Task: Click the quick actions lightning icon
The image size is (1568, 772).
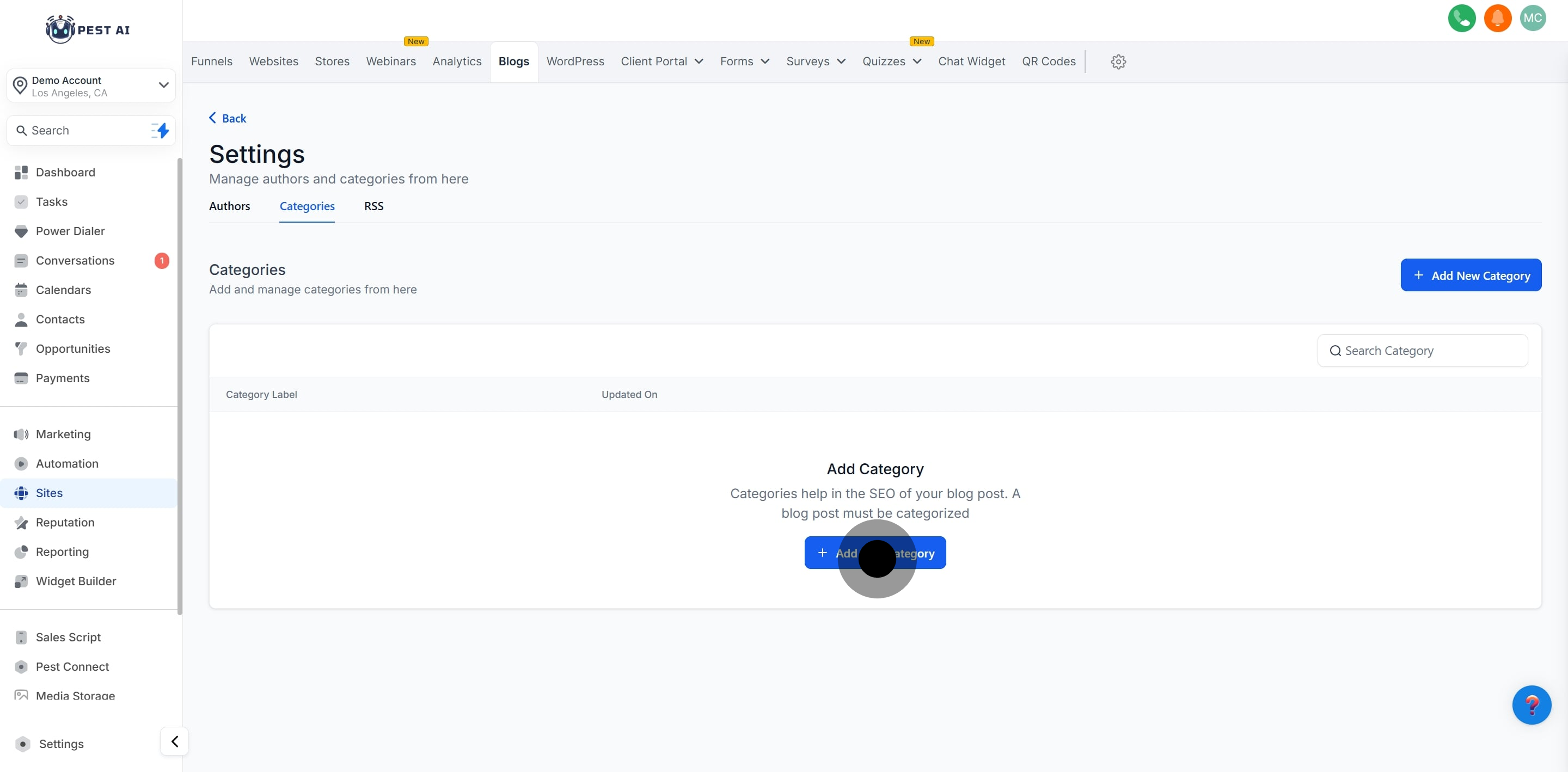Action: (x=161, y=130)
